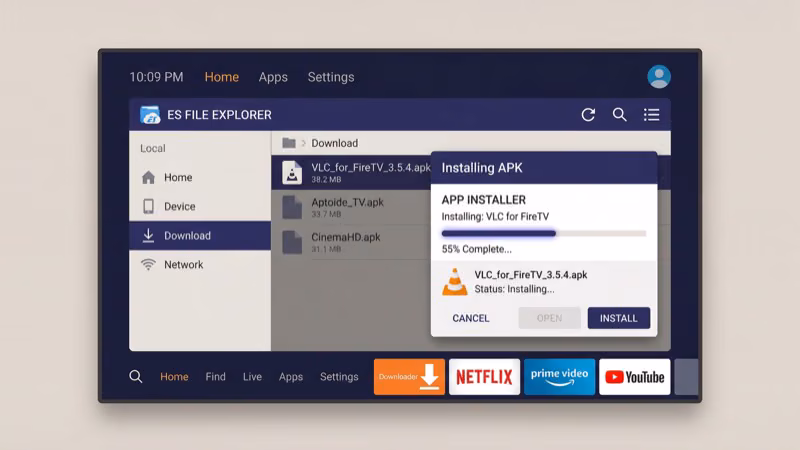
Task: Click the breadcrumb chevron arrow
Action: coord(303,143)
